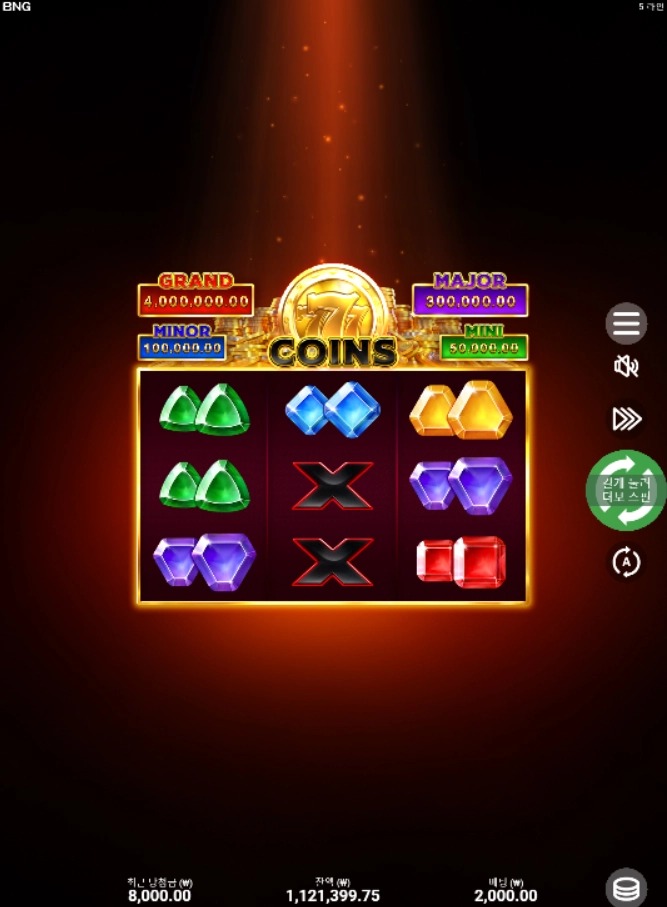Click the bet amount 2,000.00
The height and width of the screenshot is (907, 667).
[506, 896]
